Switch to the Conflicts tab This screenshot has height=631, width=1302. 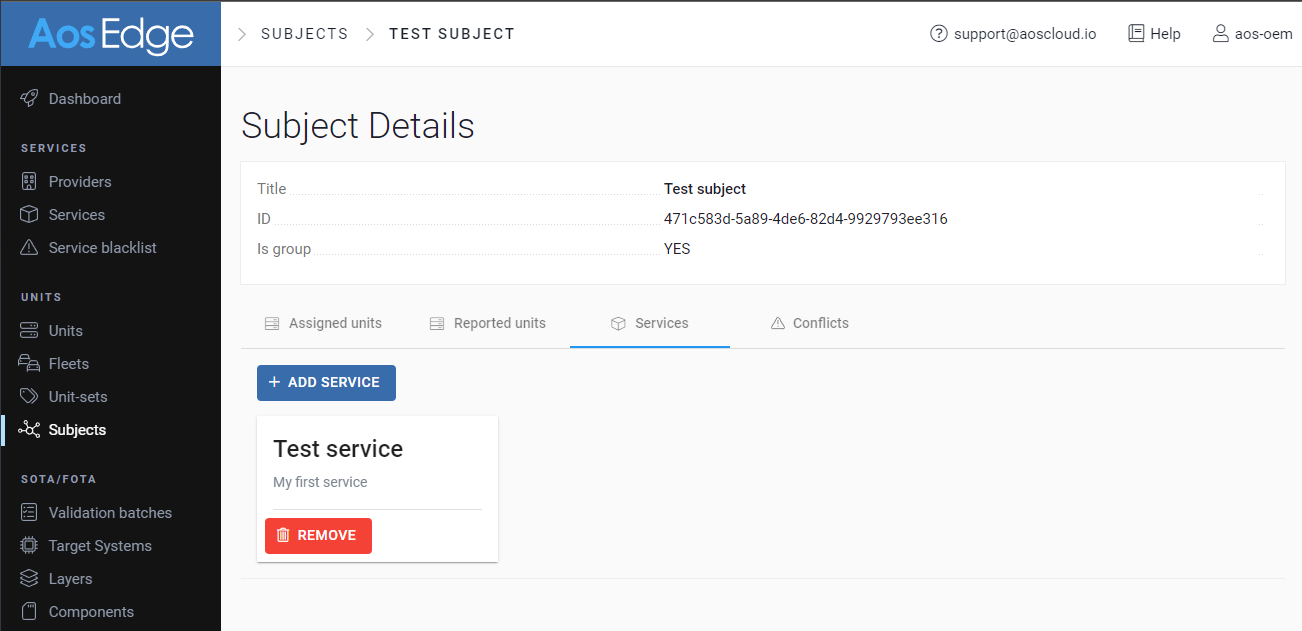810,323
